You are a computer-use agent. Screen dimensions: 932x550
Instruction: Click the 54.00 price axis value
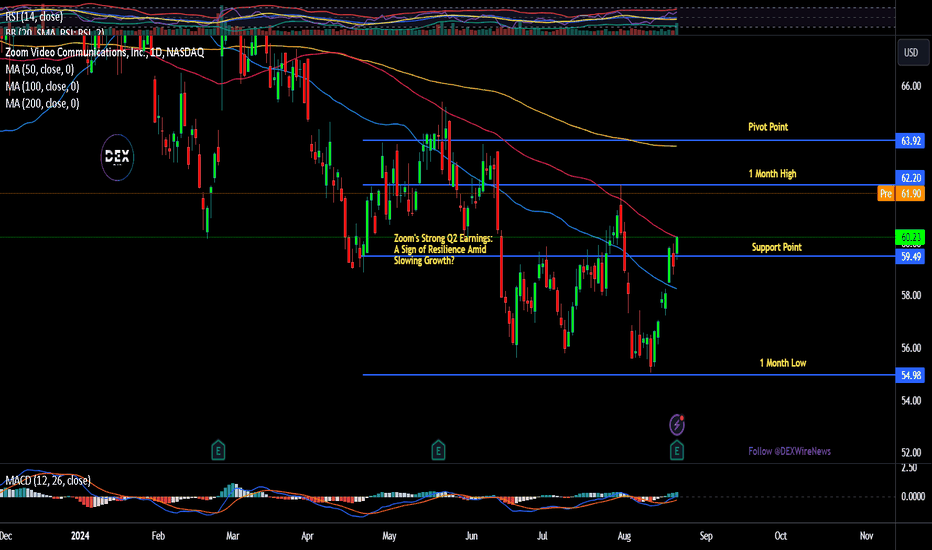(x=911, y=400)
